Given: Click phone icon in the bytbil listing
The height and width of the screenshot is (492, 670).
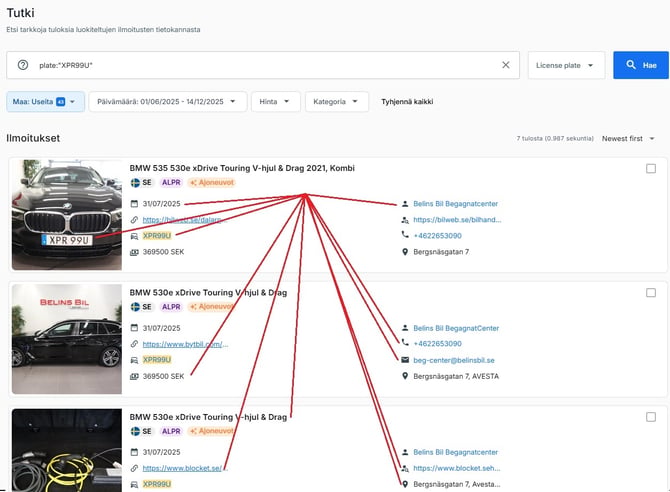Looking at the screenshot, I should pyautogui.click(x=405, y=342).
